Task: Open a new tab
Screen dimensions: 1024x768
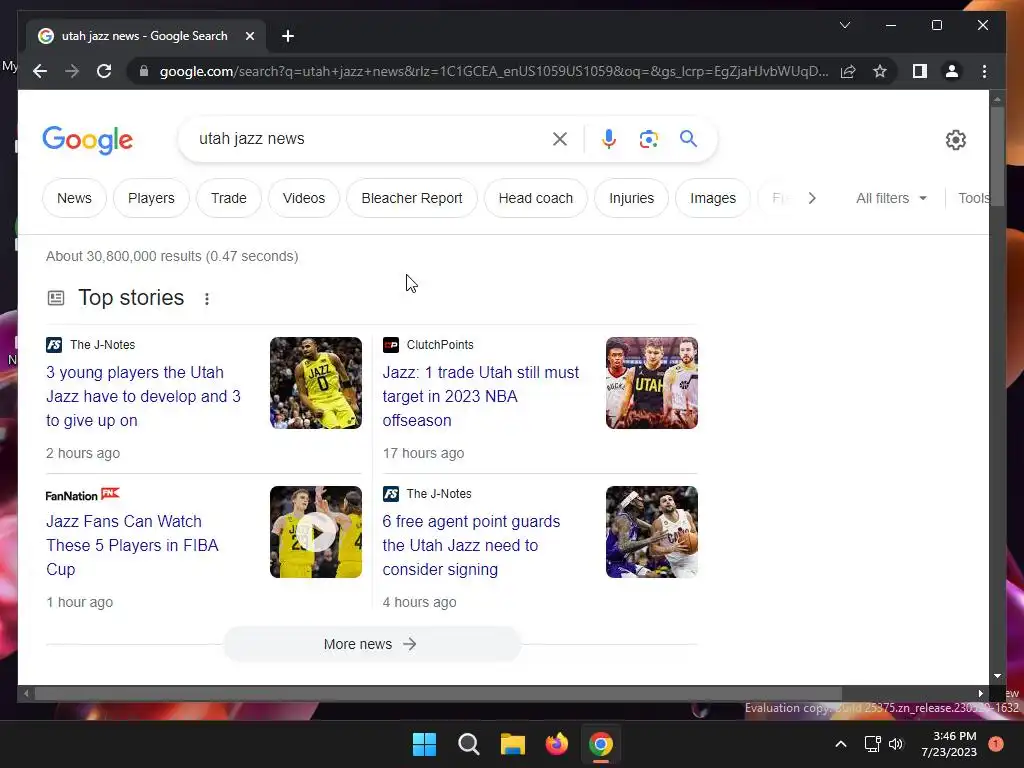Action: tap(287, 36)
